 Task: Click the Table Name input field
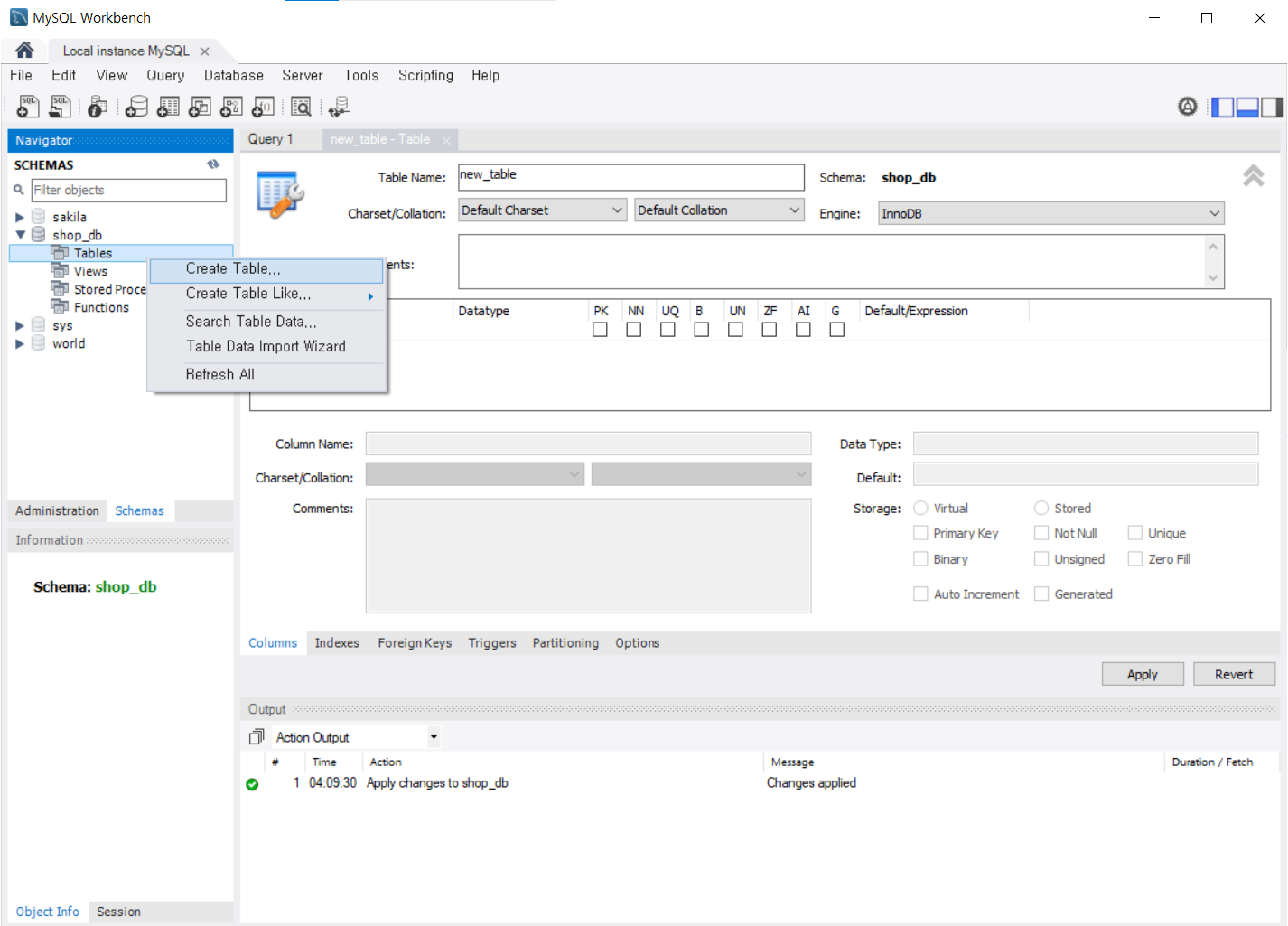(630, 177)
